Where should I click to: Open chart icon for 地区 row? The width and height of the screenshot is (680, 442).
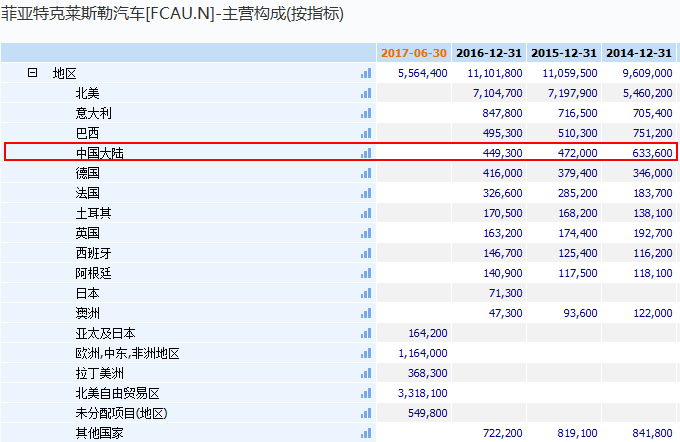pos(366,73)
